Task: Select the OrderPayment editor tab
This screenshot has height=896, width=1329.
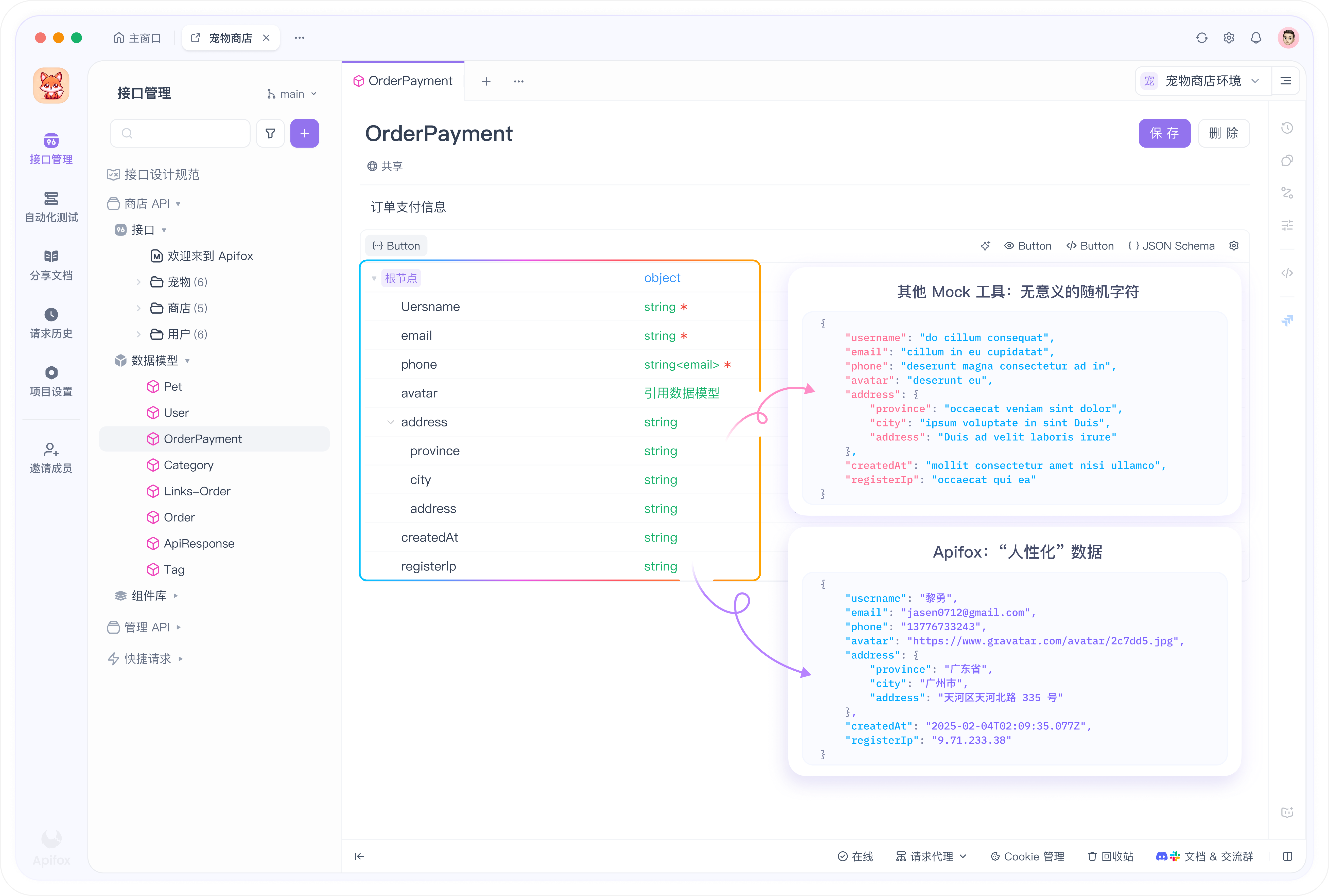Action: click(x=403, y=81)
